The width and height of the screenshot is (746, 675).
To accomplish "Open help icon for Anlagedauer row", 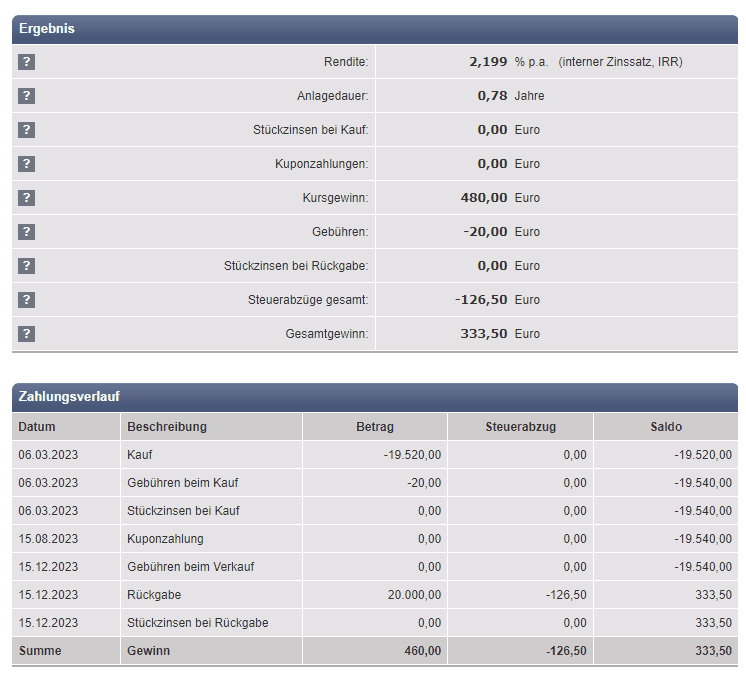I will coord(27,96).
